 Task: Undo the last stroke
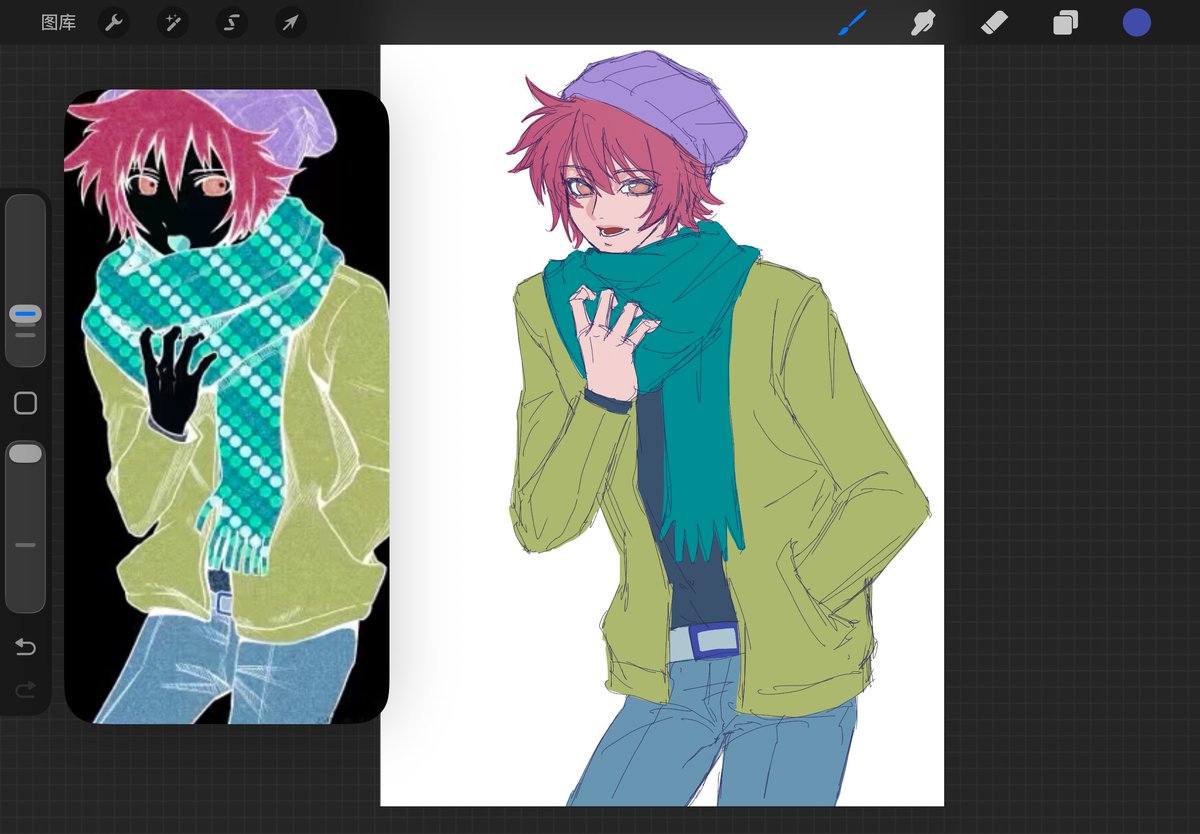coord(25,647)
